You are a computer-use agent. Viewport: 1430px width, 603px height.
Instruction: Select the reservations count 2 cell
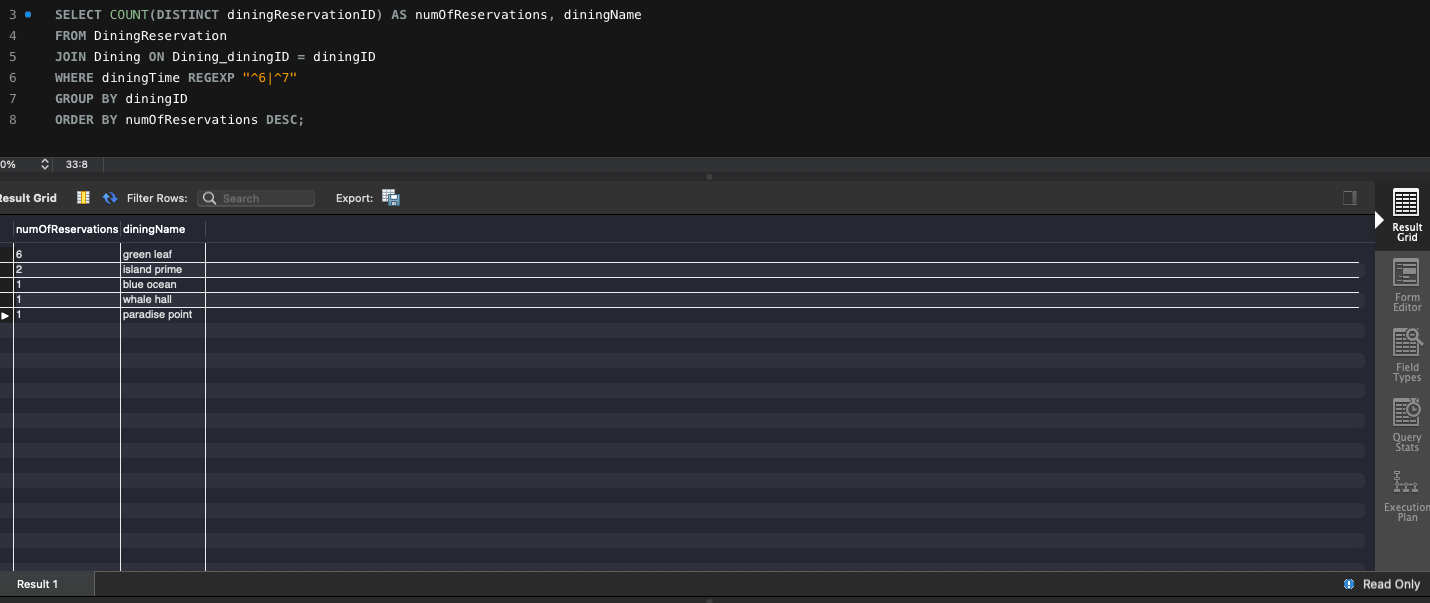[67, 269]
